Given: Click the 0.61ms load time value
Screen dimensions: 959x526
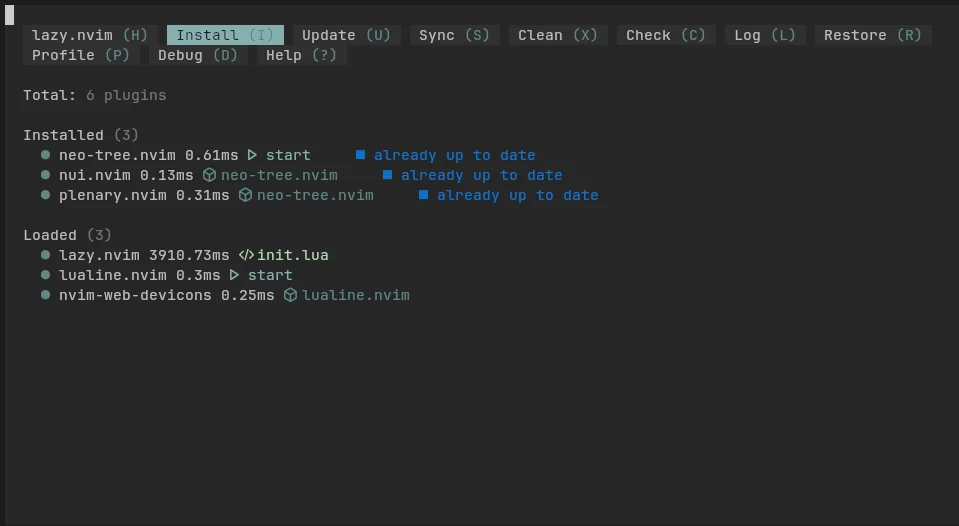Looking at the screenshot, I should pyautogui.click(x=212, y=155).
